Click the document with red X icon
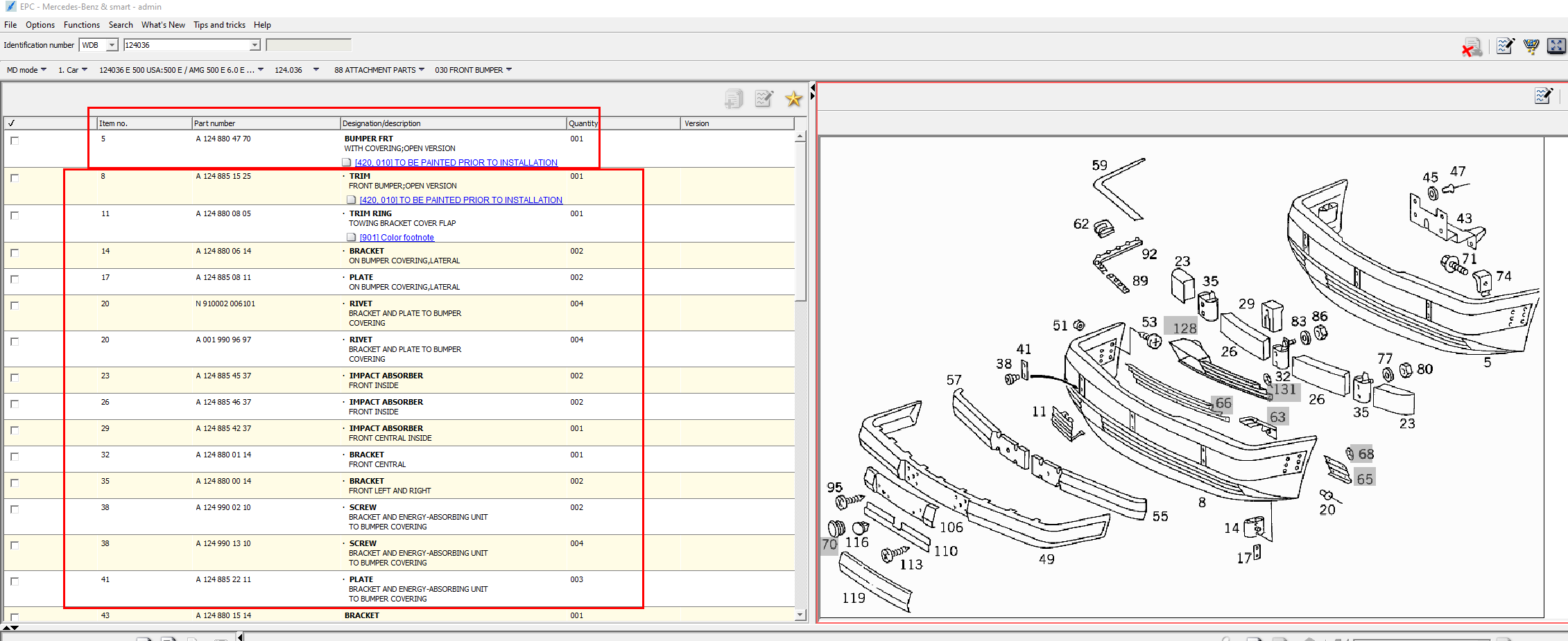Viewport: 1568px width, 641px height. (x=1472, y=47)
